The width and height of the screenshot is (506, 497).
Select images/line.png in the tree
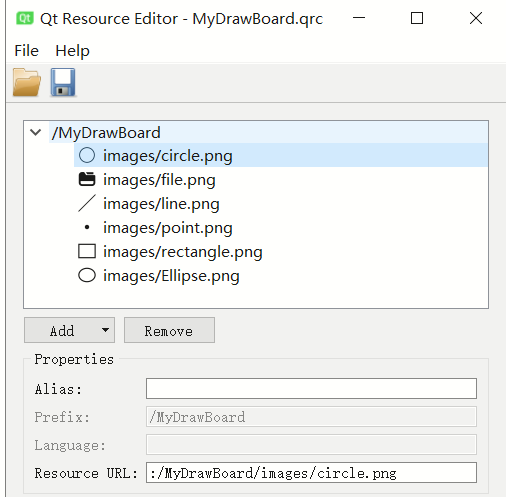tap(281, 204)
